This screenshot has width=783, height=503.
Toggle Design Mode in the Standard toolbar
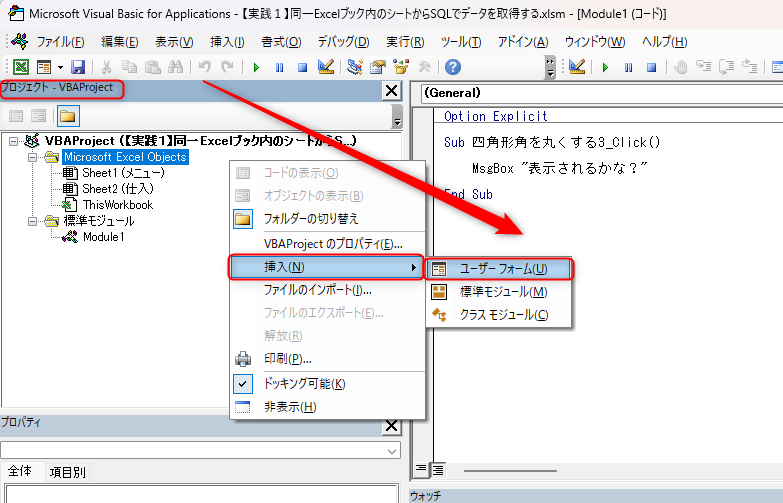click(326, 66)
